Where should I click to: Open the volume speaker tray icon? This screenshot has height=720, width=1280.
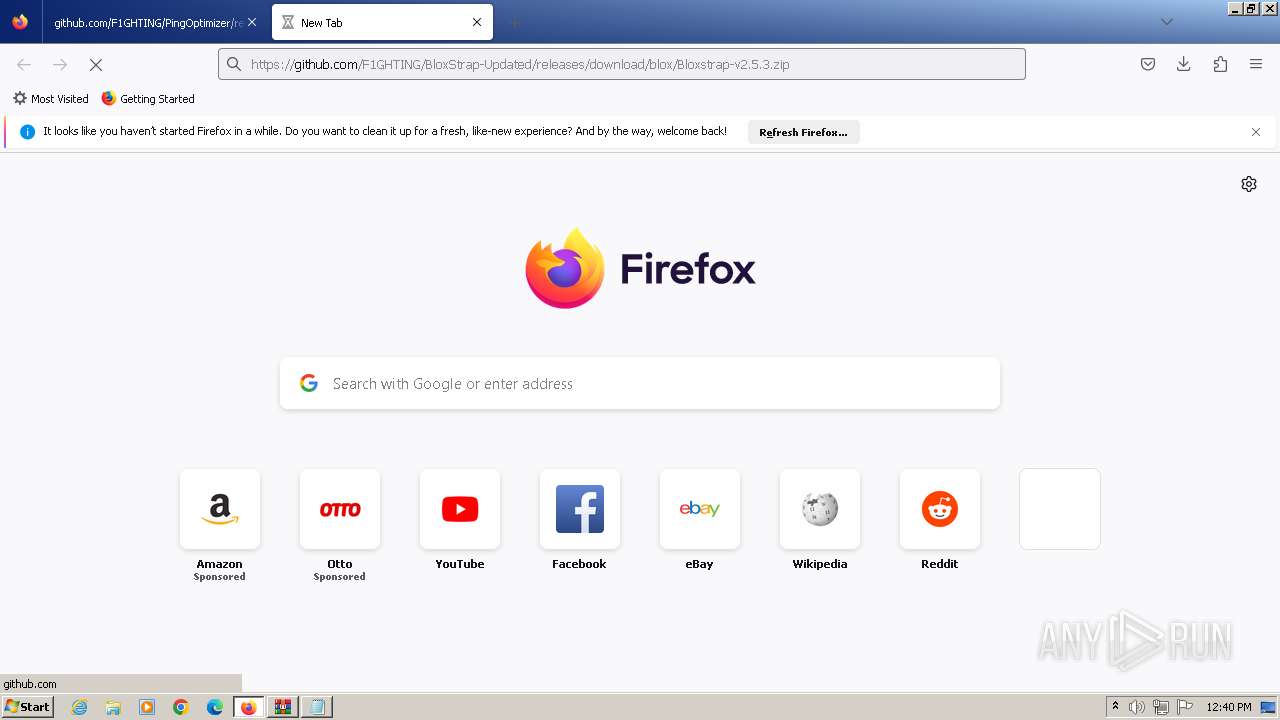point(1137,707)
